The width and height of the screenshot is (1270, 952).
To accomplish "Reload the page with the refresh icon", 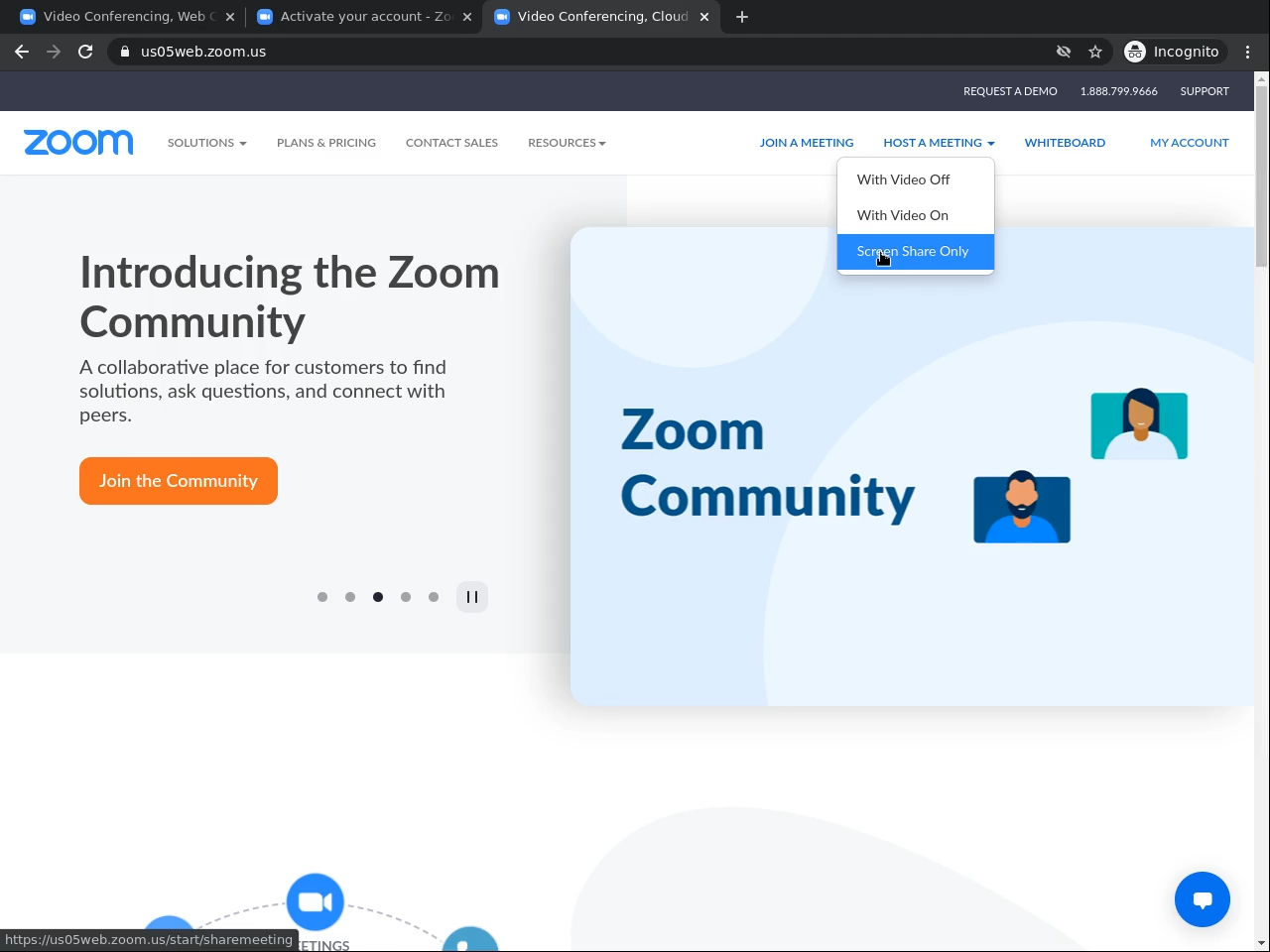I will click(x=85, y=52).
